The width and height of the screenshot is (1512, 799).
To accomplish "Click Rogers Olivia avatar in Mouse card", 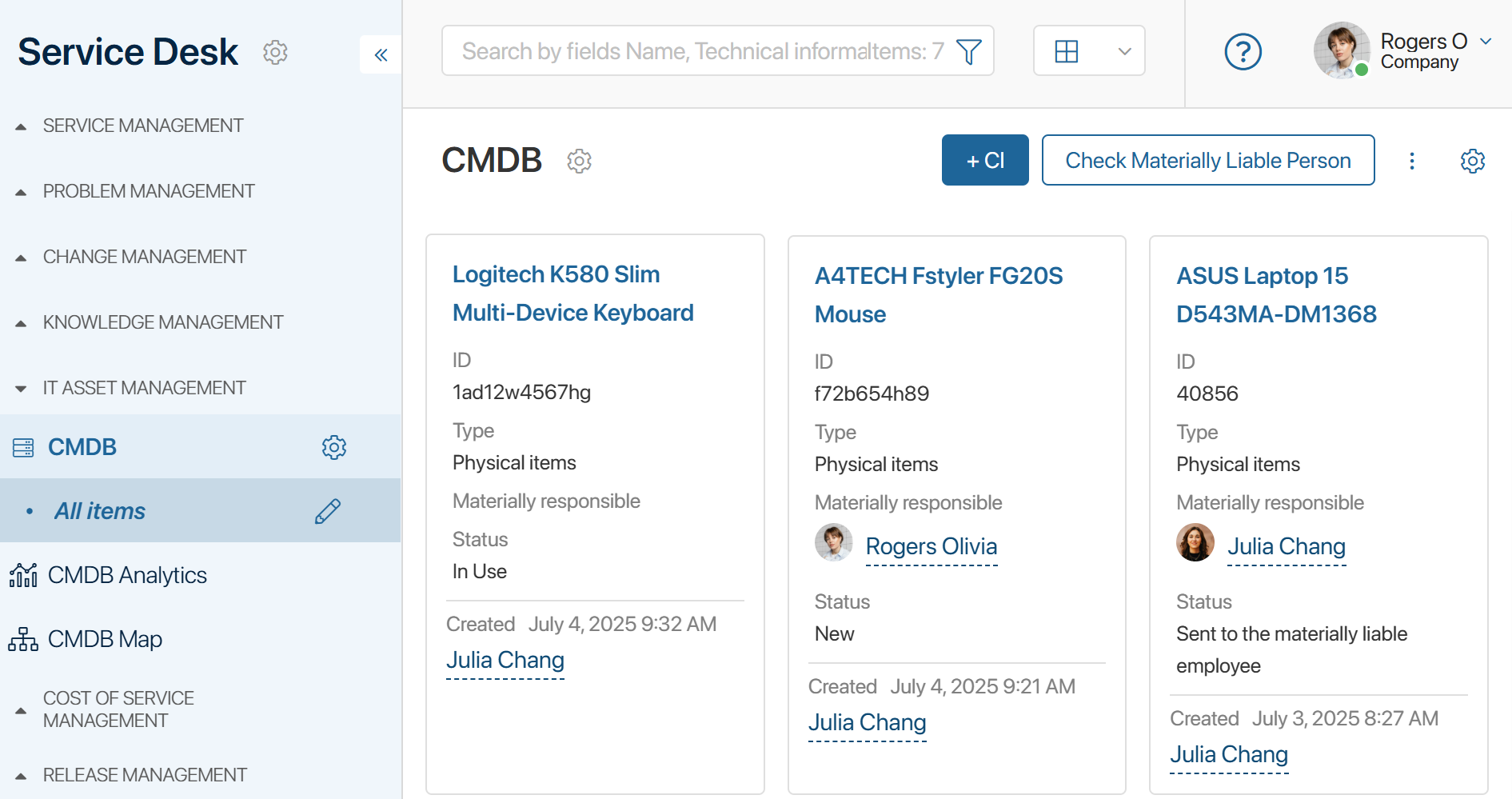I will pyautogui.click(x=833, y=543).
